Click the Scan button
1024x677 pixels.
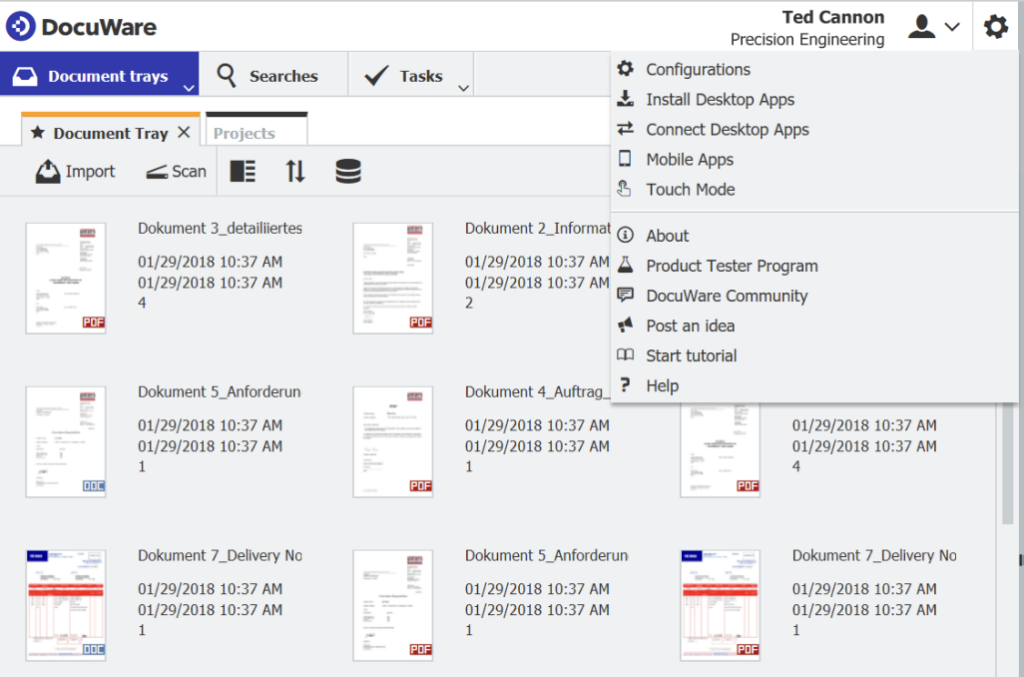(x=176, y=172)
